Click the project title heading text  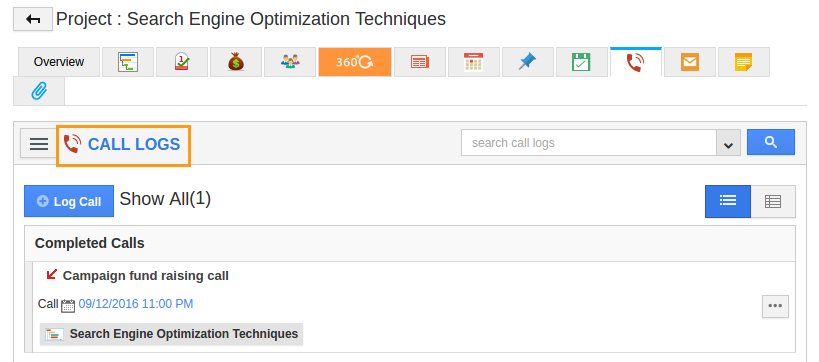[251, 19]
